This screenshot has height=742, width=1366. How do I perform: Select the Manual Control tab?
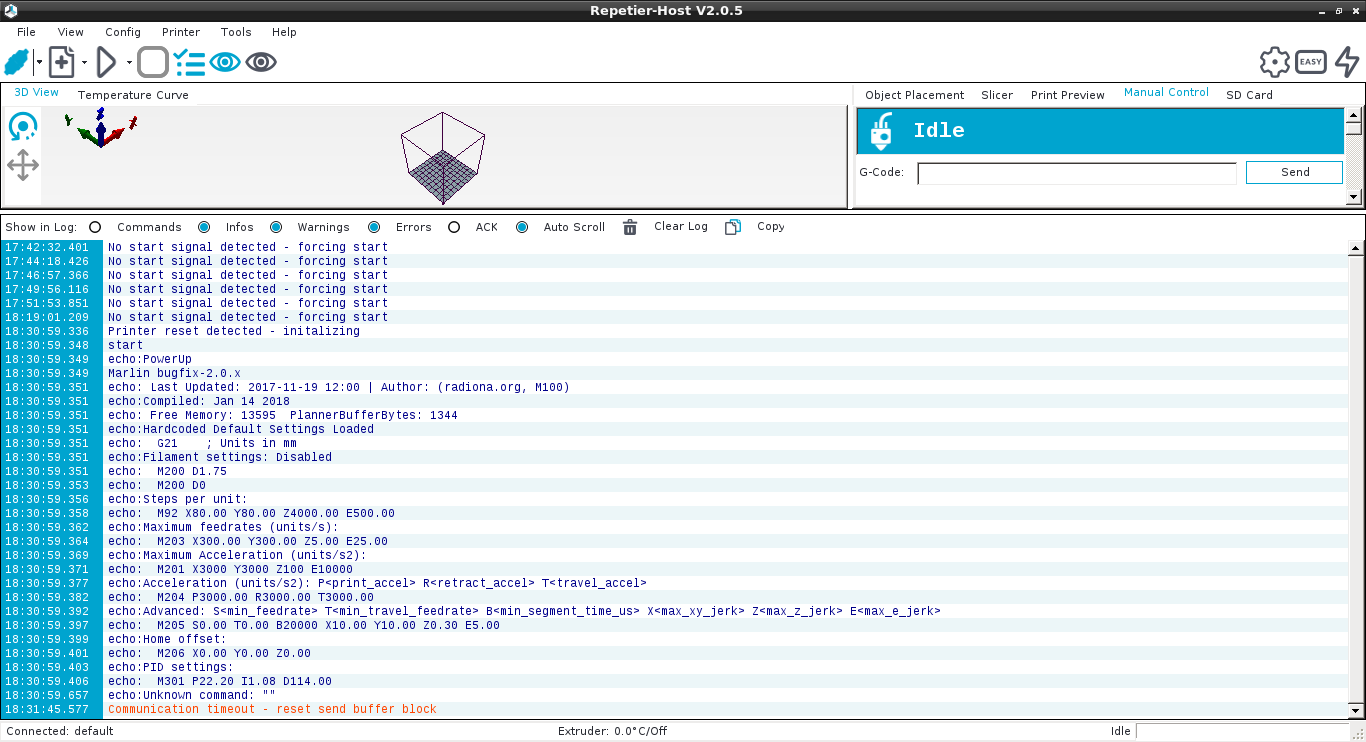[1166, 92]
